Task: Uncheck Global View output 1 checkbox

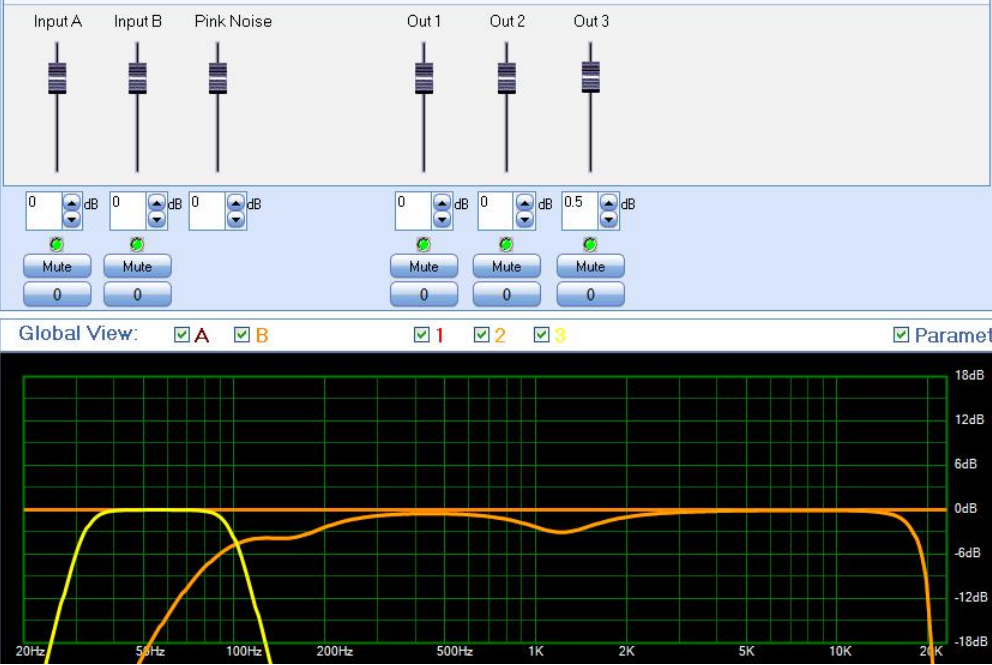Action: [x=421, y=335]
